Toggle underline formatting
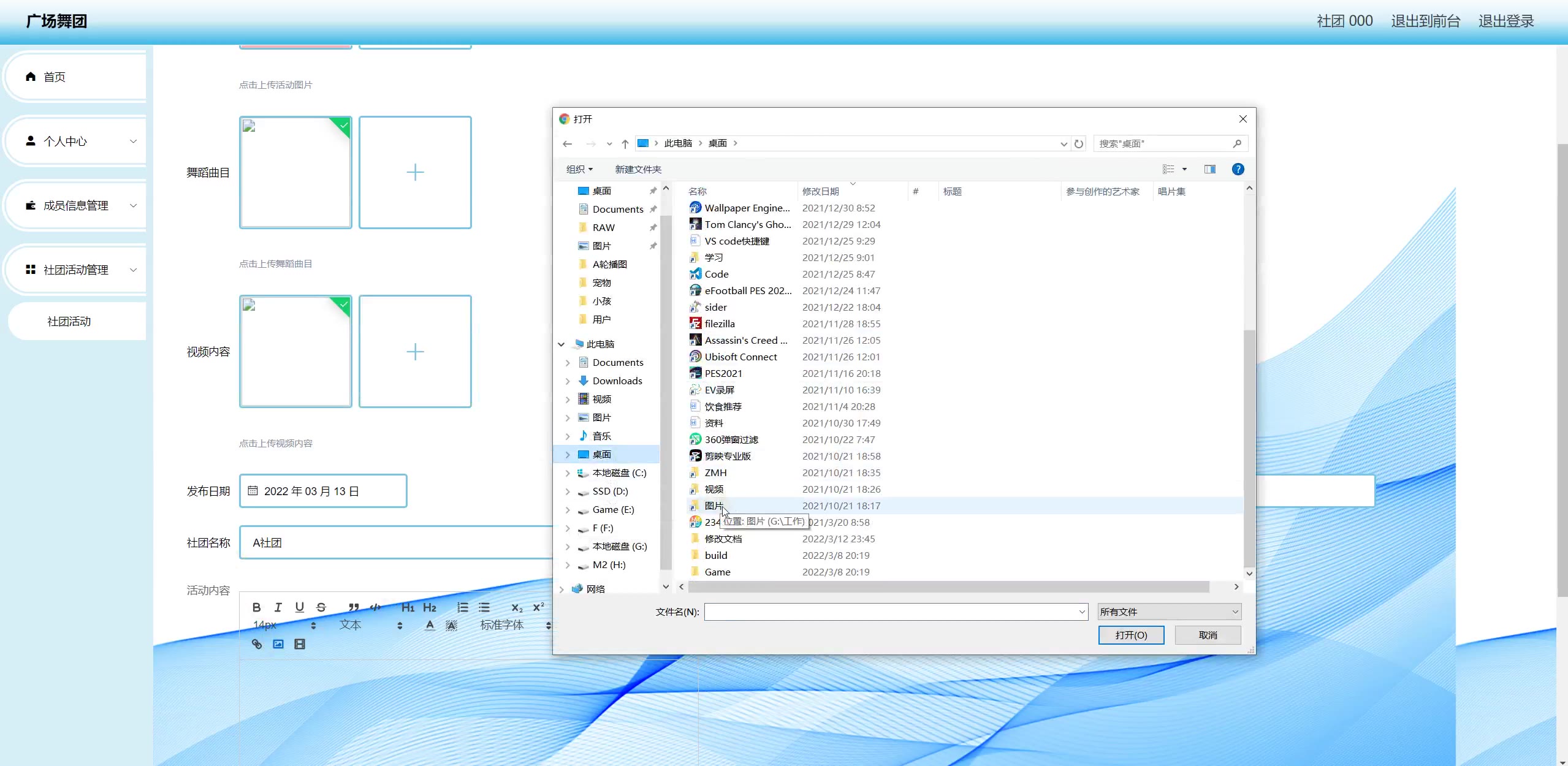Image resolution: width=1568 pixels, height=766 pixels. [x=299, y=607]
